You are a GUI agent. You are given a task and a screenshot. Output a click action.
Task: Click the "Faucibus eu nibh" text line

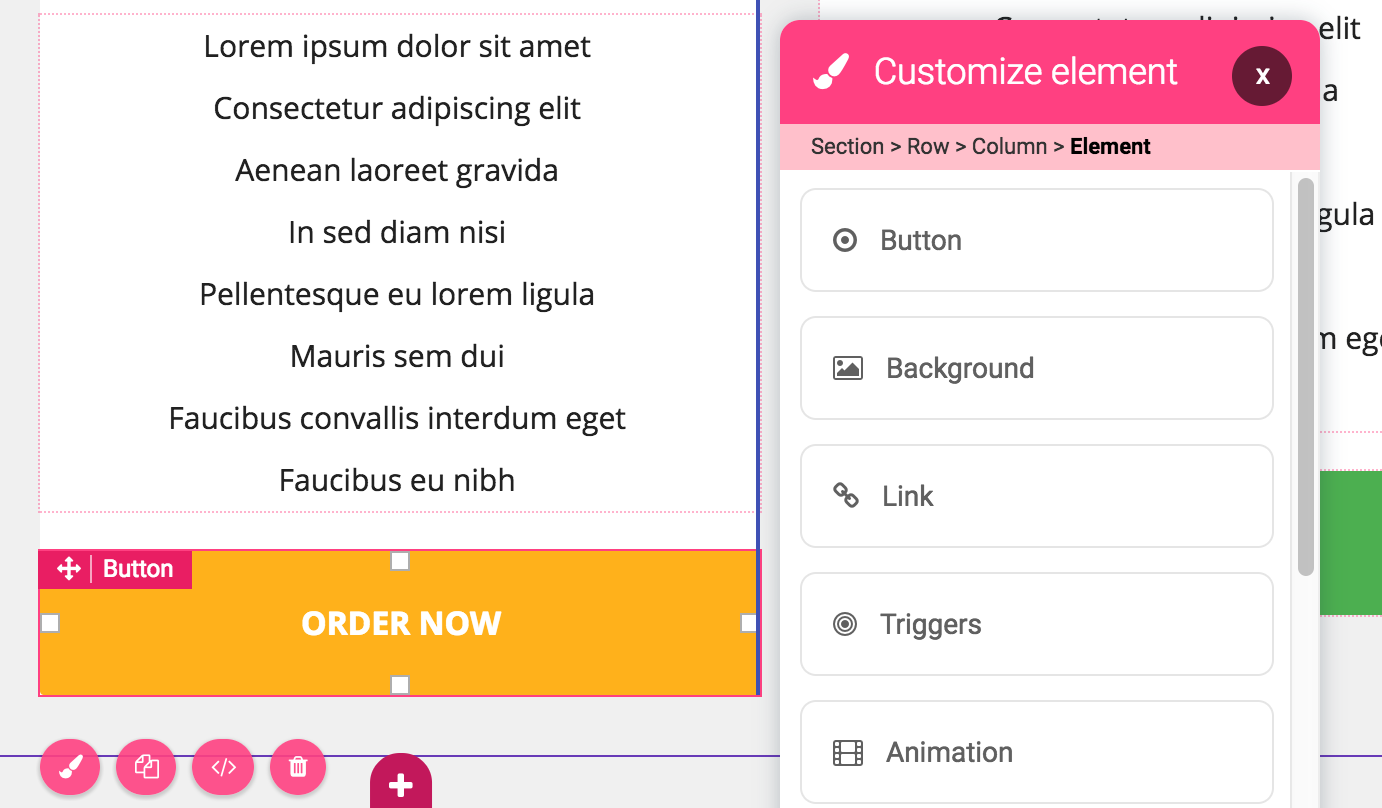(397, 481)
